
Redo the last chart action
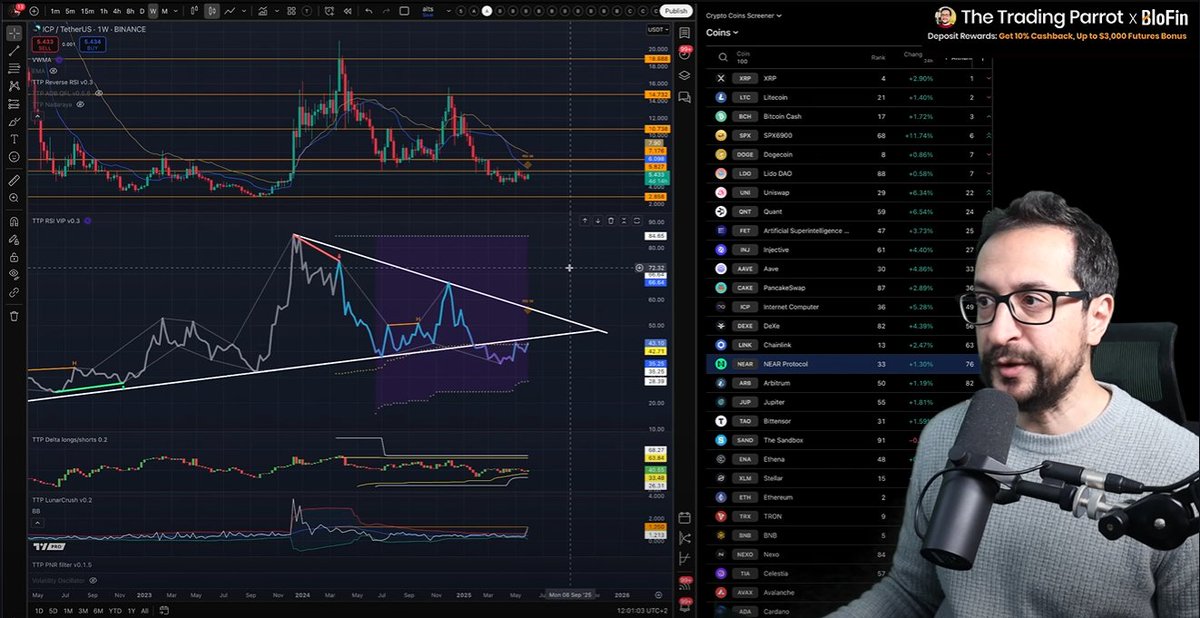(386, 11)
